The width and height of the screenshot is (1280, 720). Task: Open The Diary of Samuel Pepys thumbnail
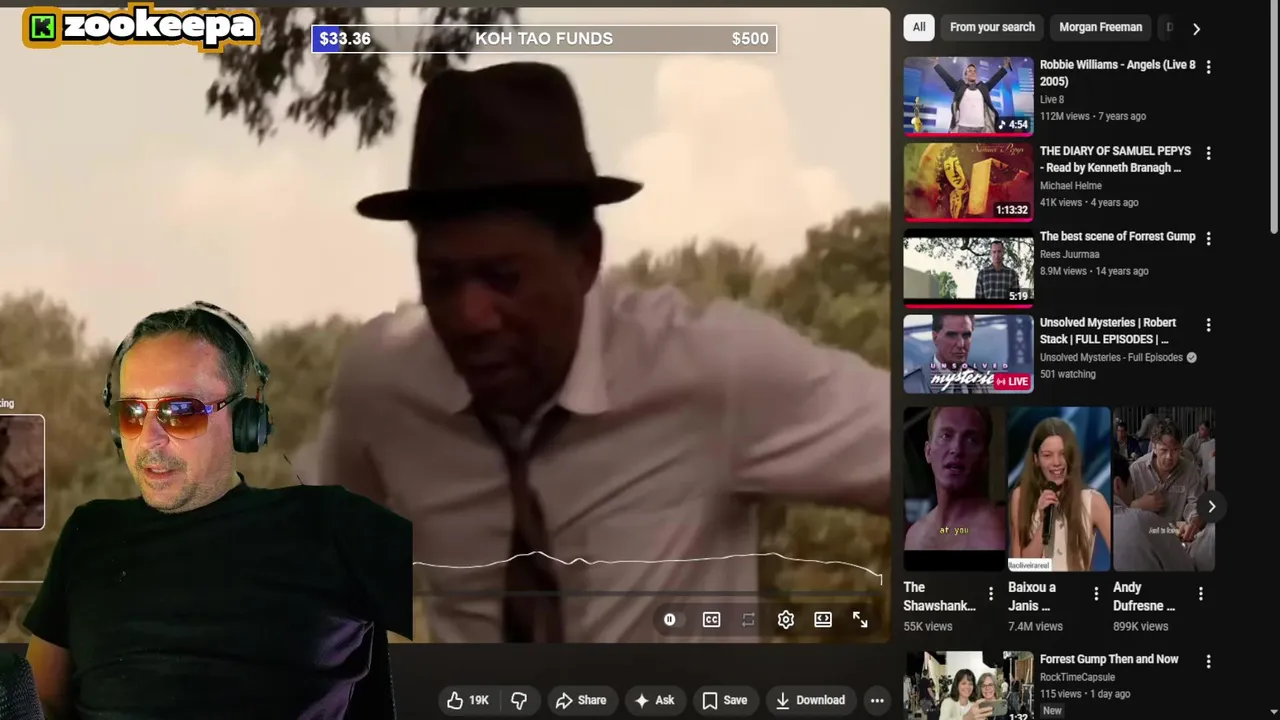tap(968, 182)
